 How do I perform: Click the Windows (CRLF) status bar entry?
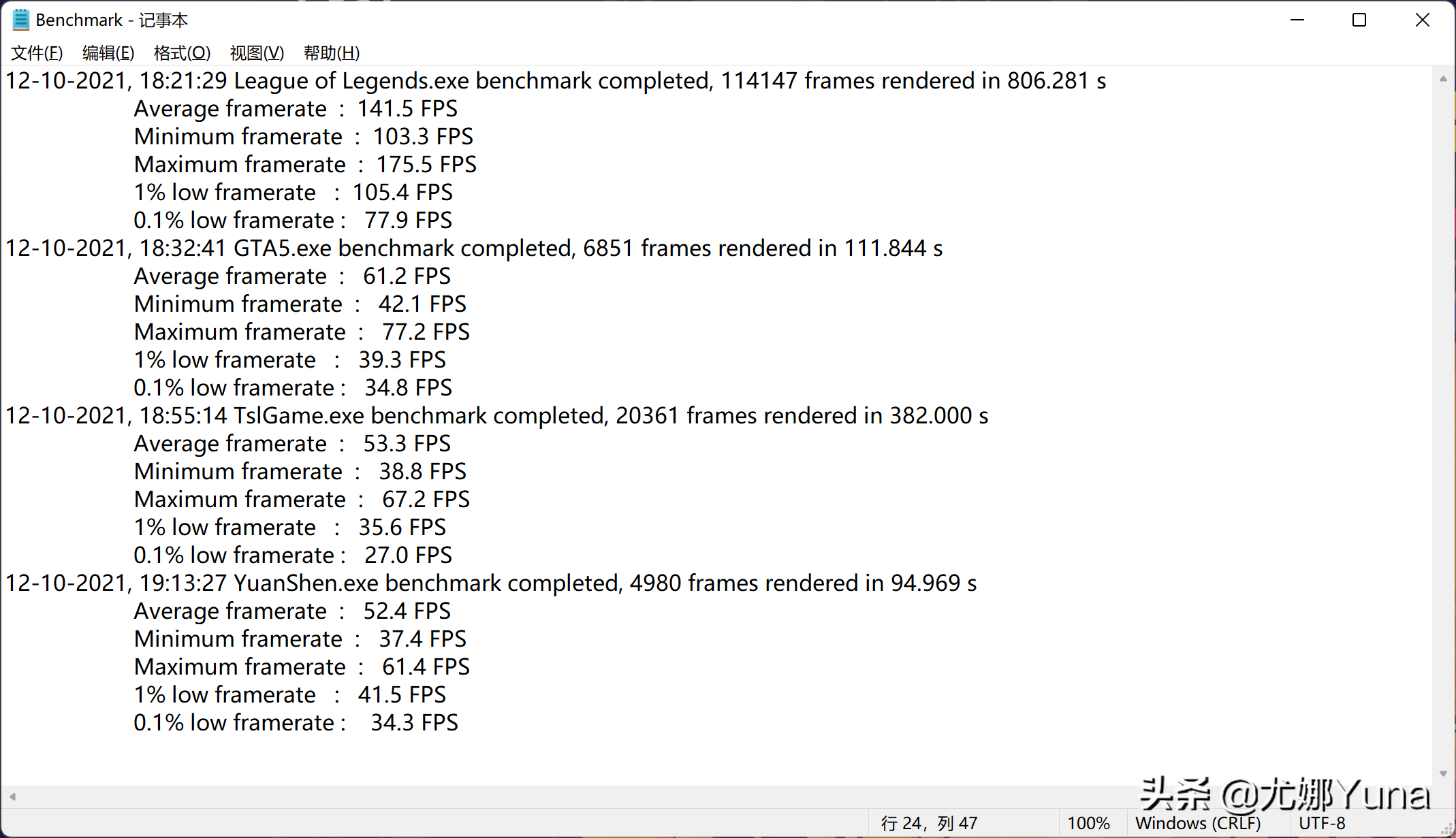[x=1198, y=824]
